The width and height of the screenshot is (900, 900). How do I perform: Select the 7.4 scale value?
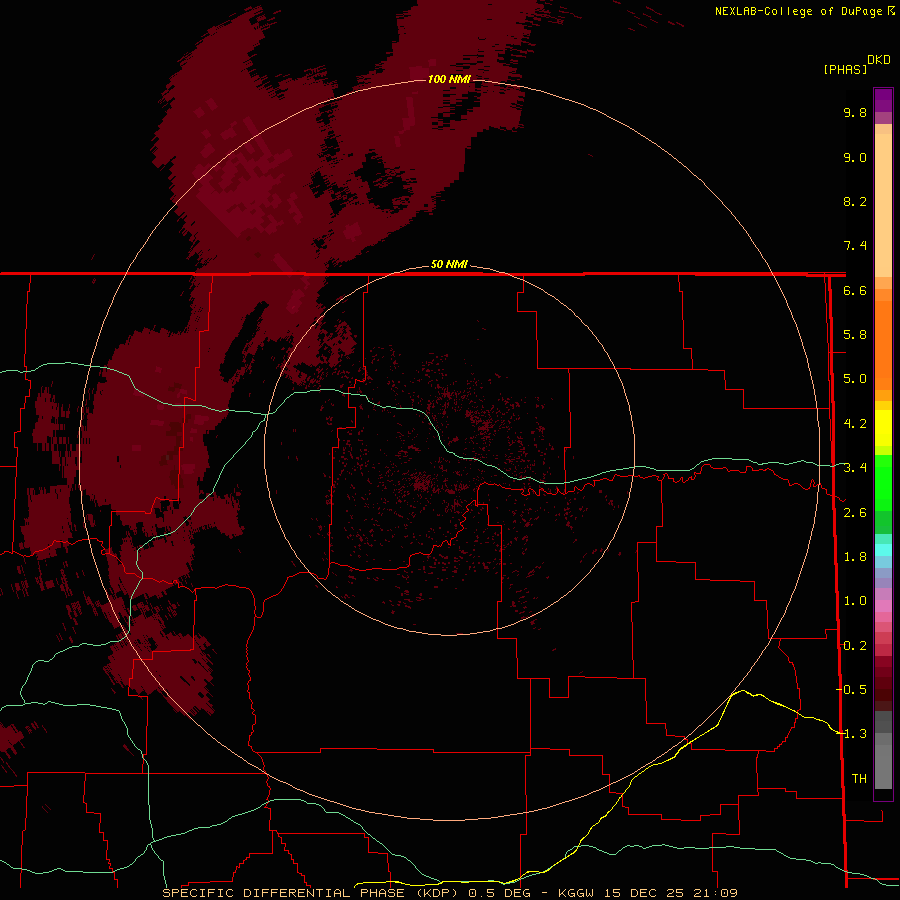[855, 246]
